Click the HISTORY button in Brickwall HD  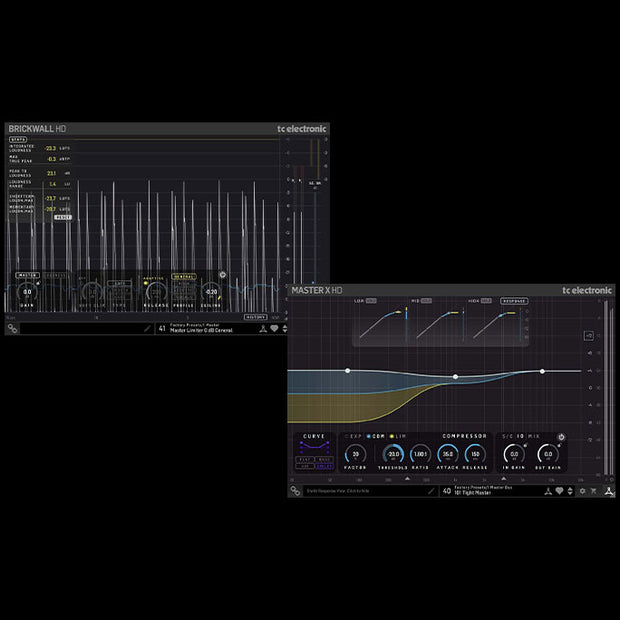[x=255, y=317]
